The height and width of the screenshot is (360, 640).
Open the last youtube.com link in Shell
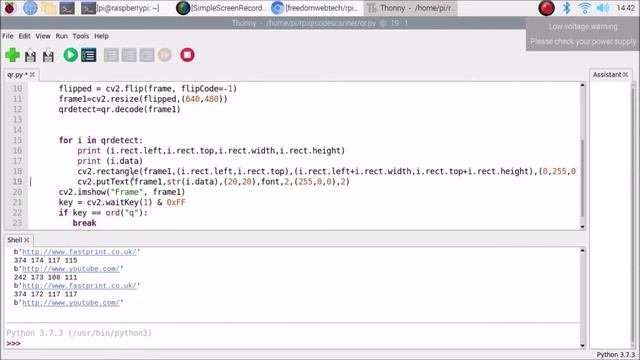[x=71, y=302]
